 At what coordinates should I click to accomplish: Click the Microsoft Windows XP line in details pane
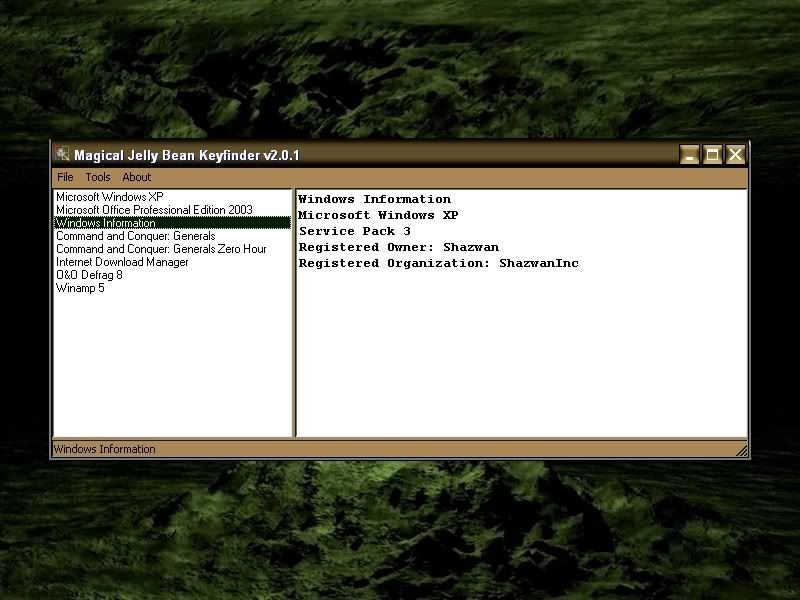click(378, 215)
